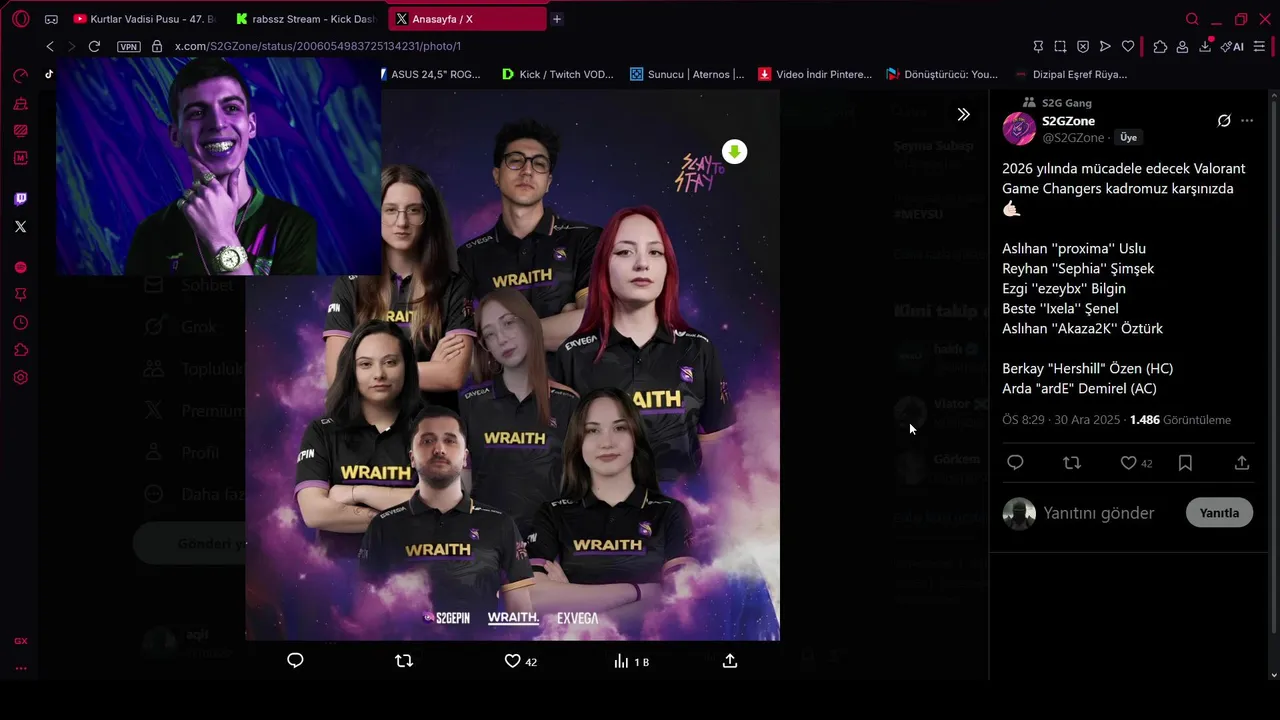This screenshot has height=720, width=1280.
Task: Open the extensions cube icon in toolbar
Action: (1160, 46)
